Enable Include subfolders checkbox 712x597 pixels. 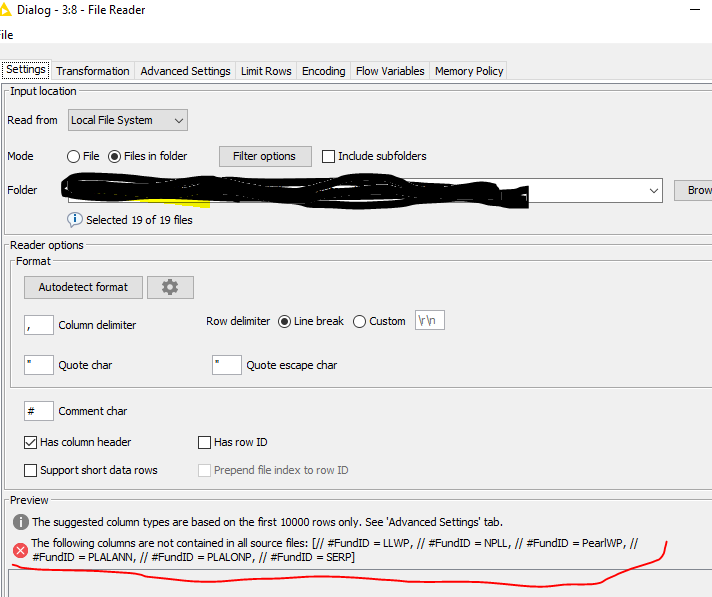328,157
